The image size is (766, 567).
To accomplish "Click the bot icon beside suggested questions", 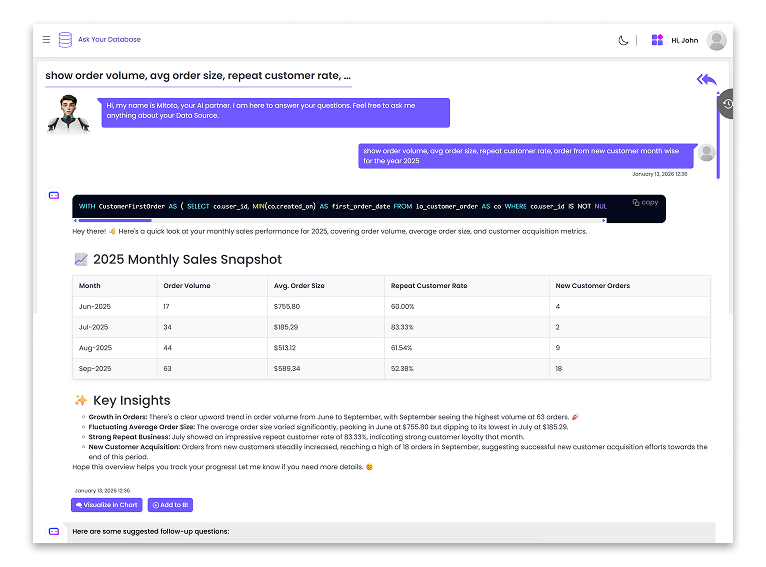I will pyautogui.click(x=54, y=531).
